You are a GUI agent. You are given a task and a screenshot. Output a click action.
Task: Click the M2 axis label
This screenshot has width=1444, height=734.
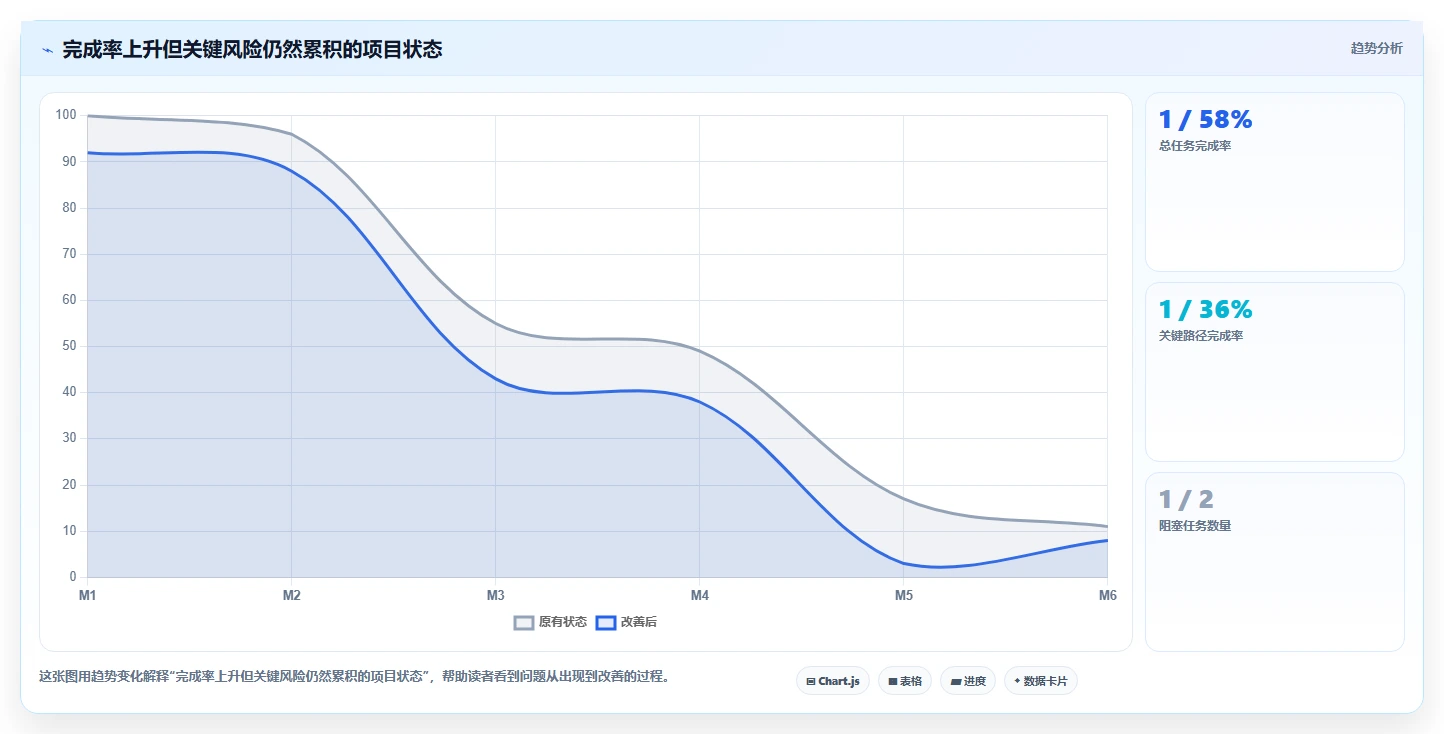click(292, 596)
